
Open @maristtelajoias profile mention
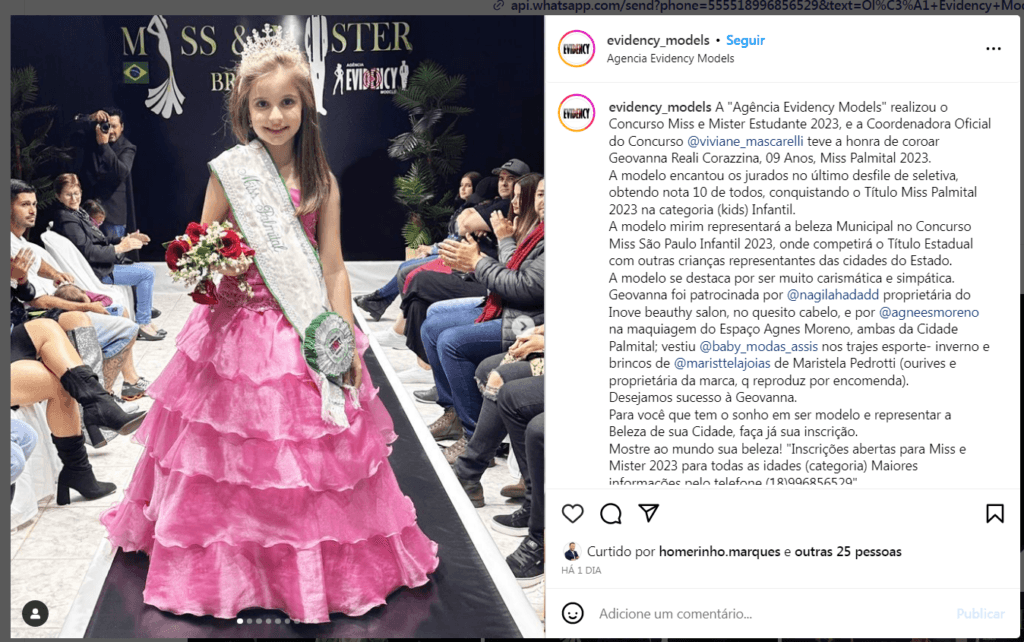click(722, 363)
